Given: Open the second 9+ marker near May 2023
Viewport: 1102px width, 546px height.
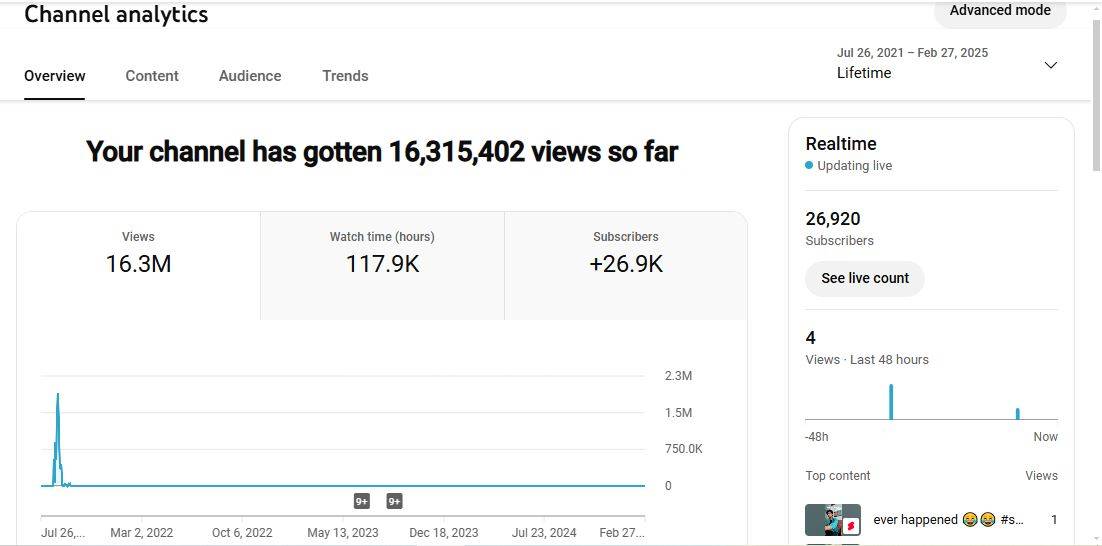Looking at the screenshot, I should click(x=394, y=501).
